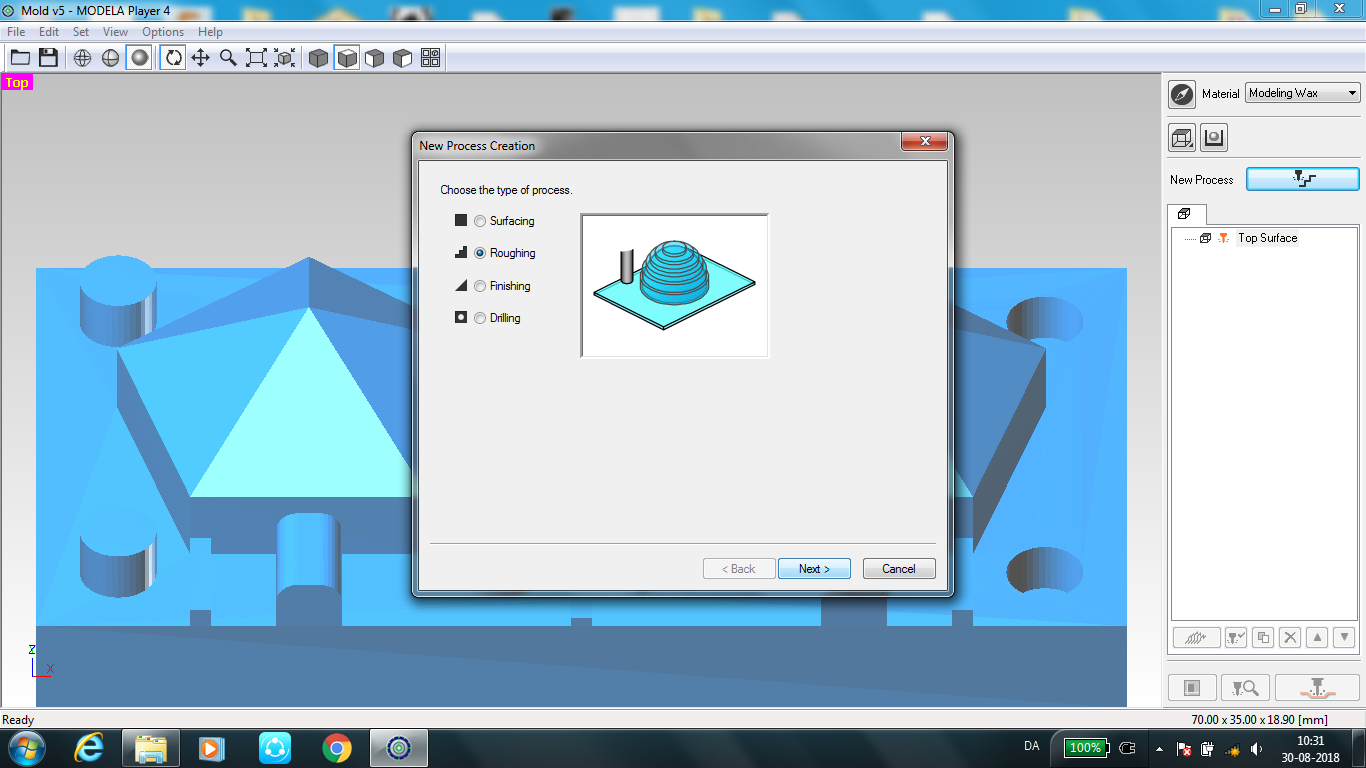This screenshot has height=768, width=1366.
Task: Fit the model cube to the view
Action: click(x=284, y=58)
